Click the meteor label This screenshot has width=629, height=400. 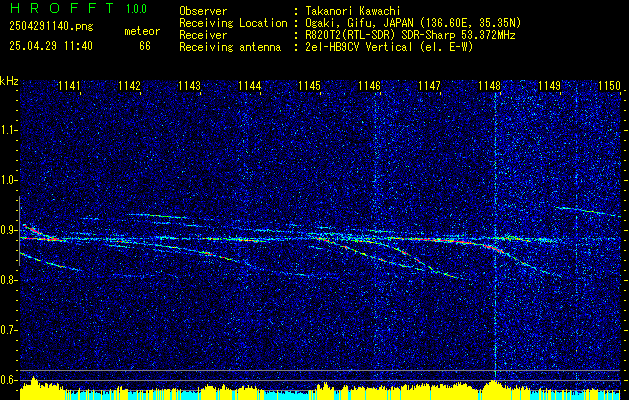[x=142, y=31]
